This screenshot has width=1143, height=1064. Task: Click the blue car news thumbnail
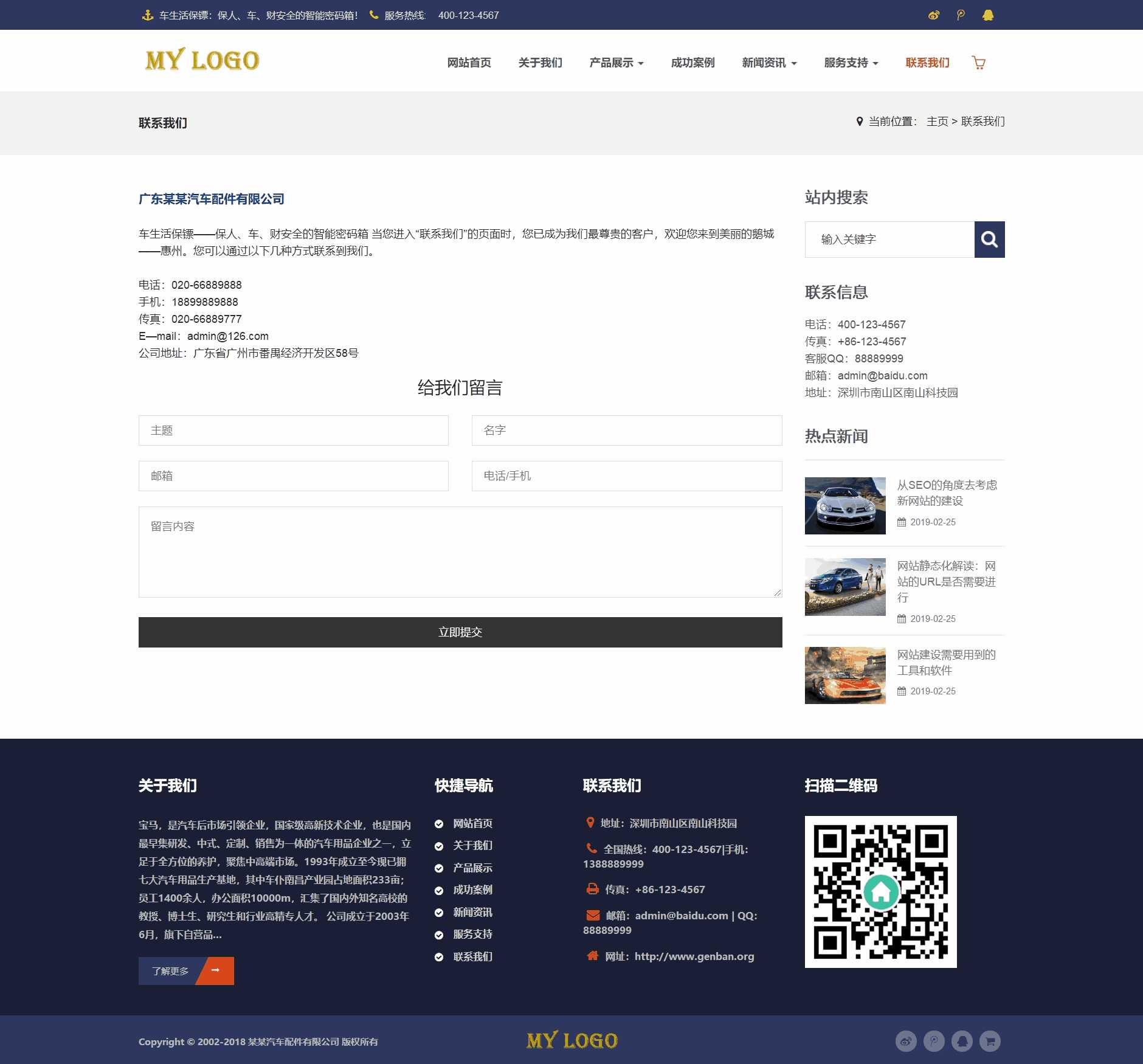[845, 586]
